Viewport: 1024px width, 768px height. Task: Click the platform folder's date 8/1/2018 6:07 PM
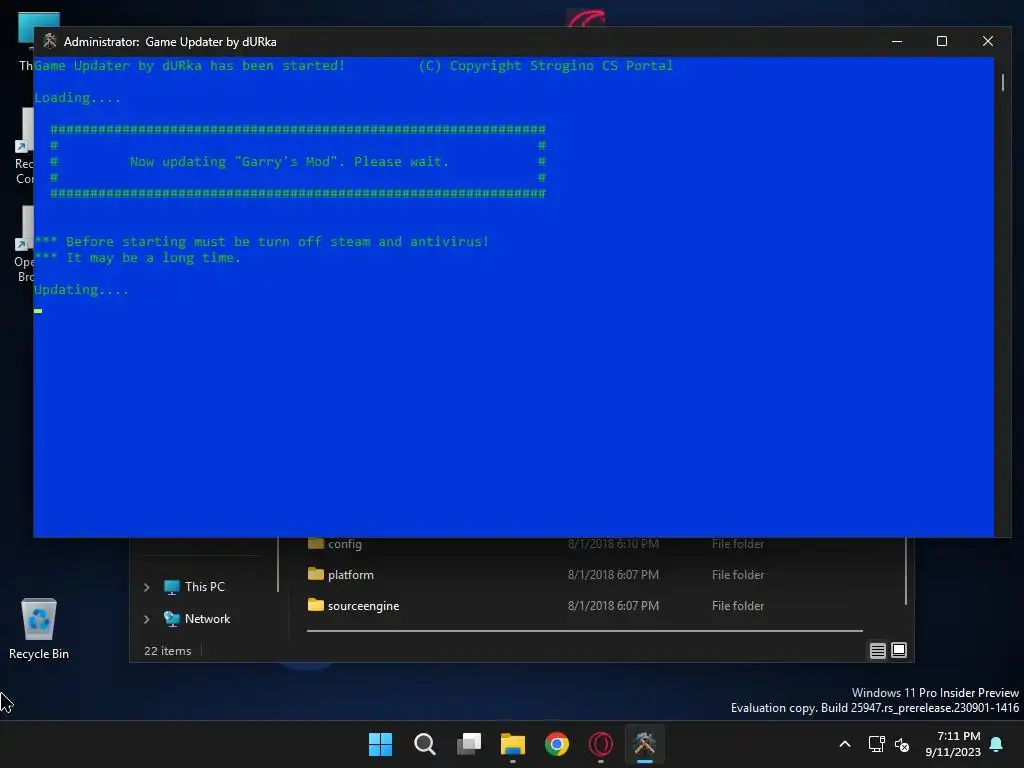[613, 575]
